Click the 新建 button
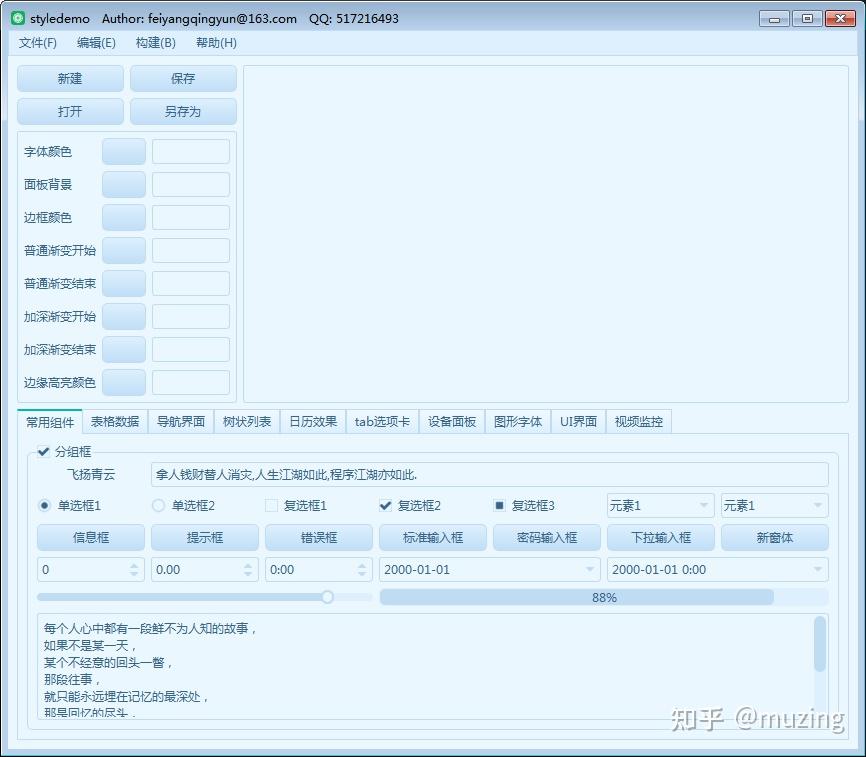The height and width of the screenshot is (757, 866). pos(69,78)
